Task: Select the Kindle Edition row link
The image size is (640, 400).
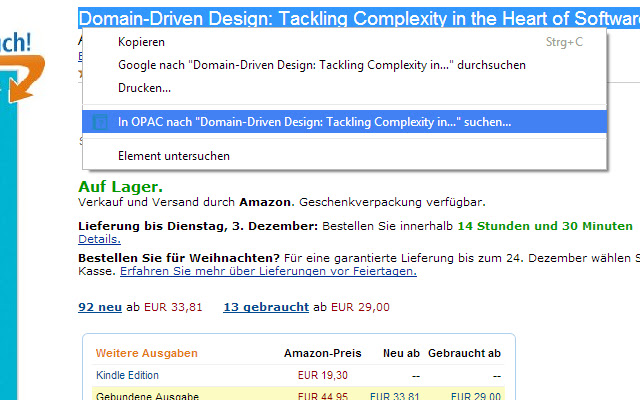Action: coord(127,375)
